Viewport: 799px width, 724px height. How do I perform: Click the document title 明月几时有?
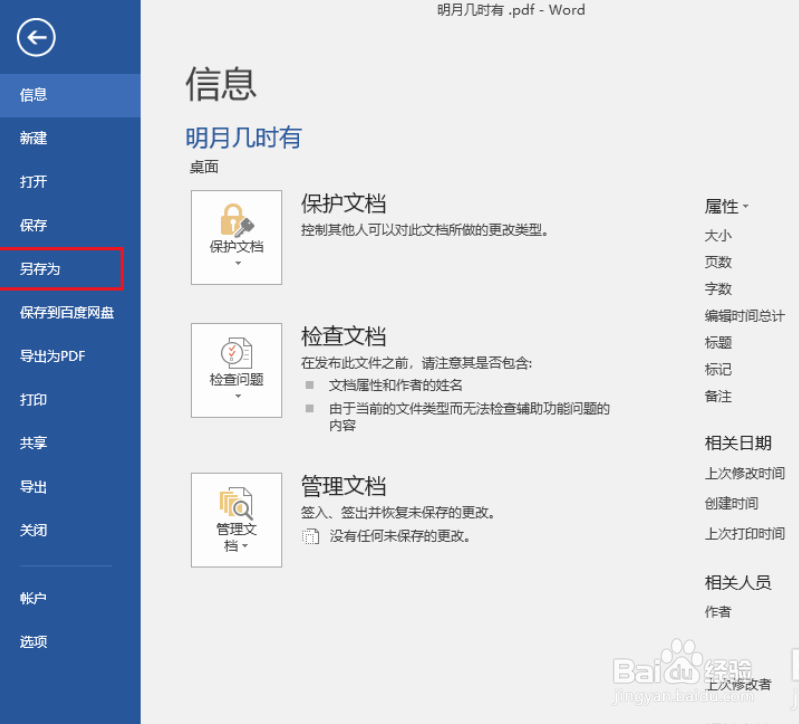pos(243,138)
